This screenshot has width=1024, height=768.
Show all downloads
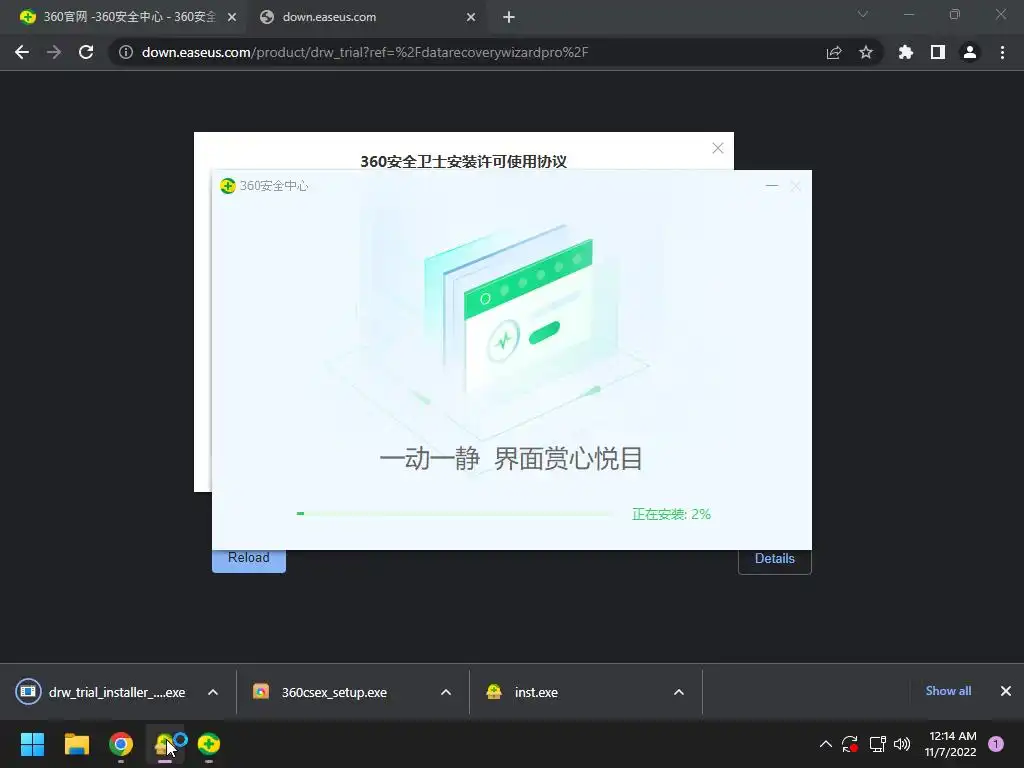pos(948,691)
